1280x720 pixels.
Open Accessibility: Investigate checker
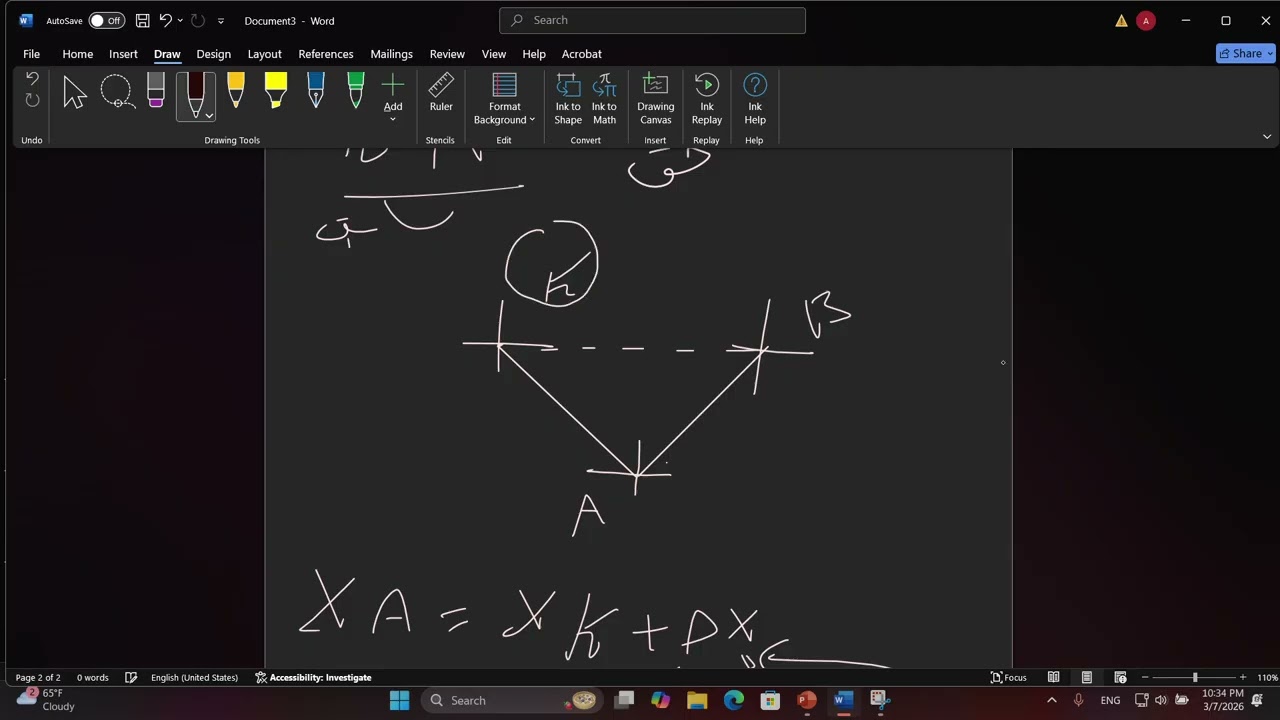[313, 677]
